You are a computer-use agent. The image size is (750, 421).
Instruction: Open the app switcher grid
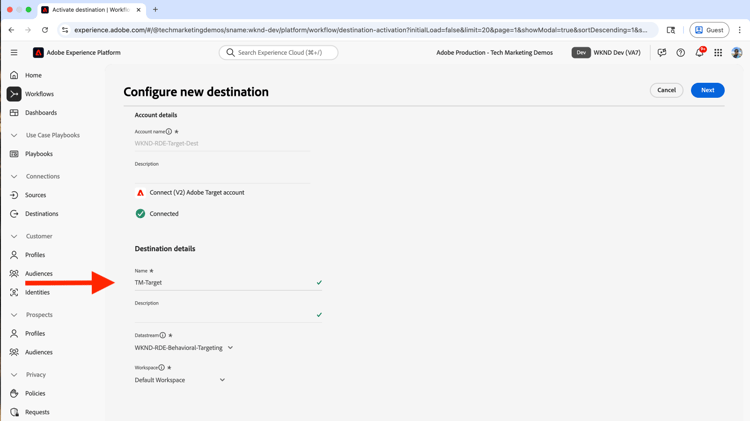(718, 53)
